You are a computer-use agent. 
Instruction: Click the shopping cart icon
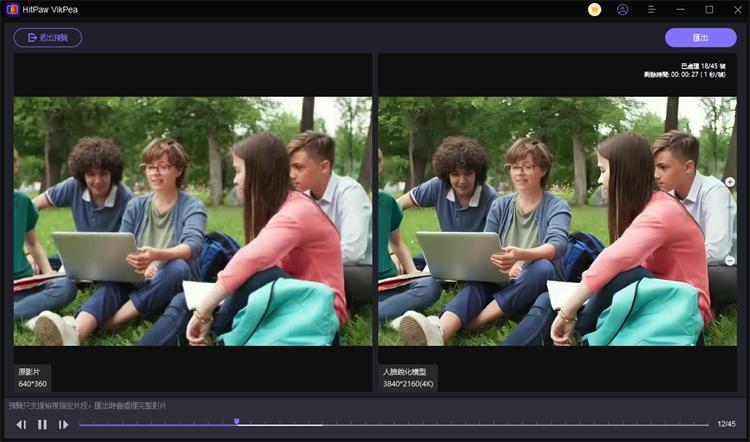pos(595,10)
